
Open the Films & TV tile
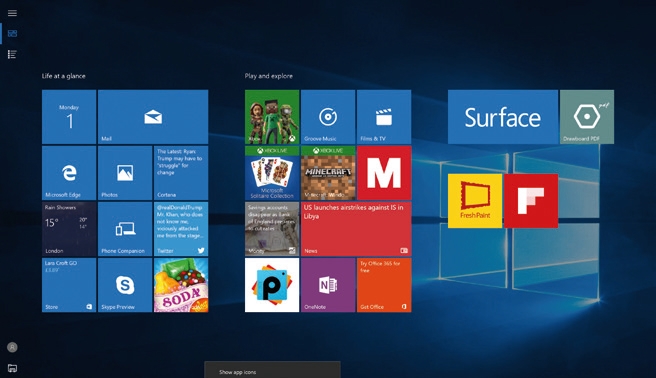click(384, 117)
